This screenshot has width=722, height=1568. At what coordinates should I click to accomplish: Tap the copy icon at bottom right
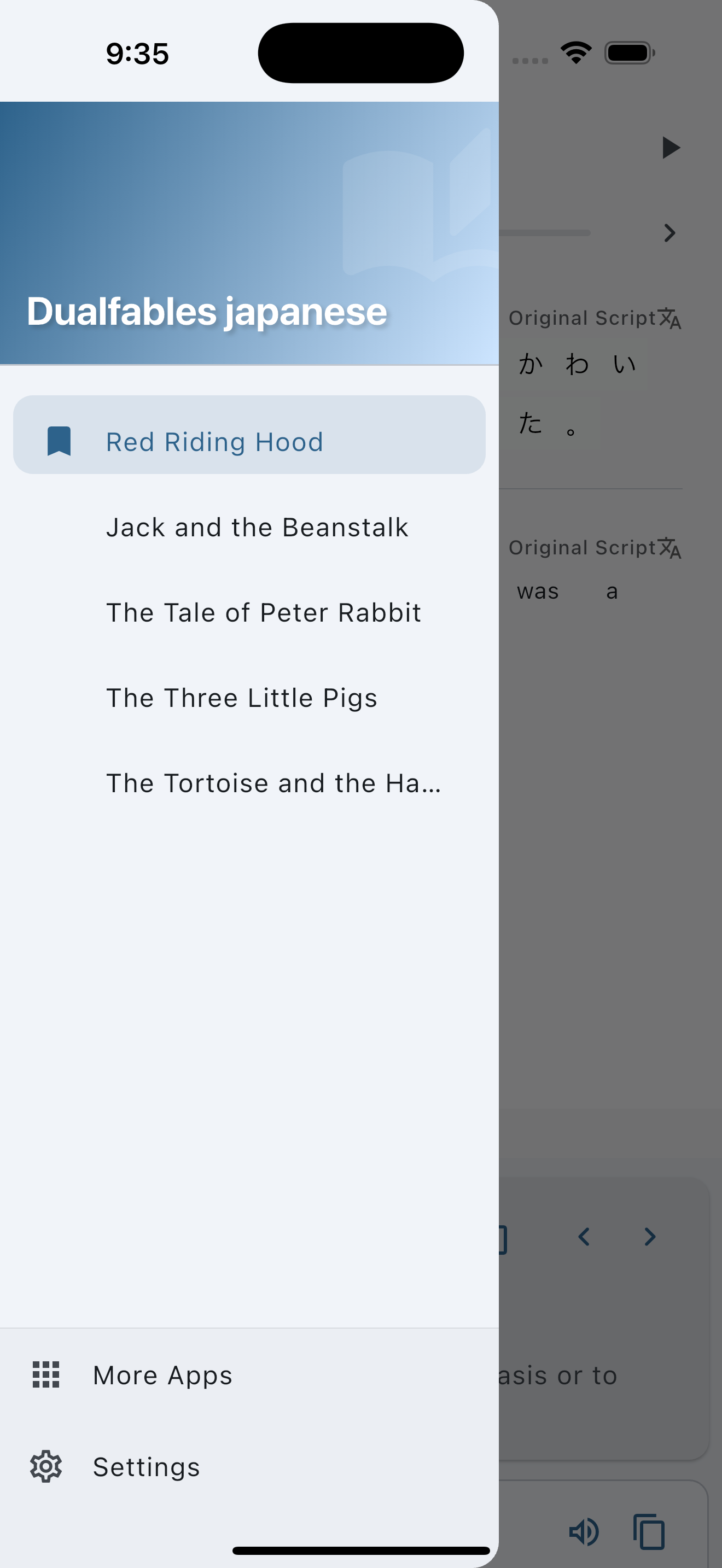coord(649,1531)
